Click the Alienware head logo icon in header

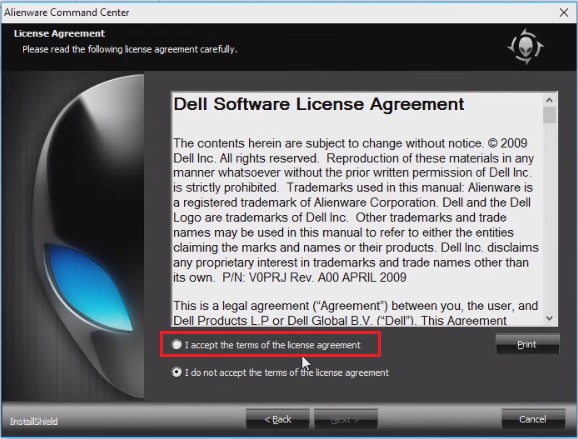coord(525,47)
